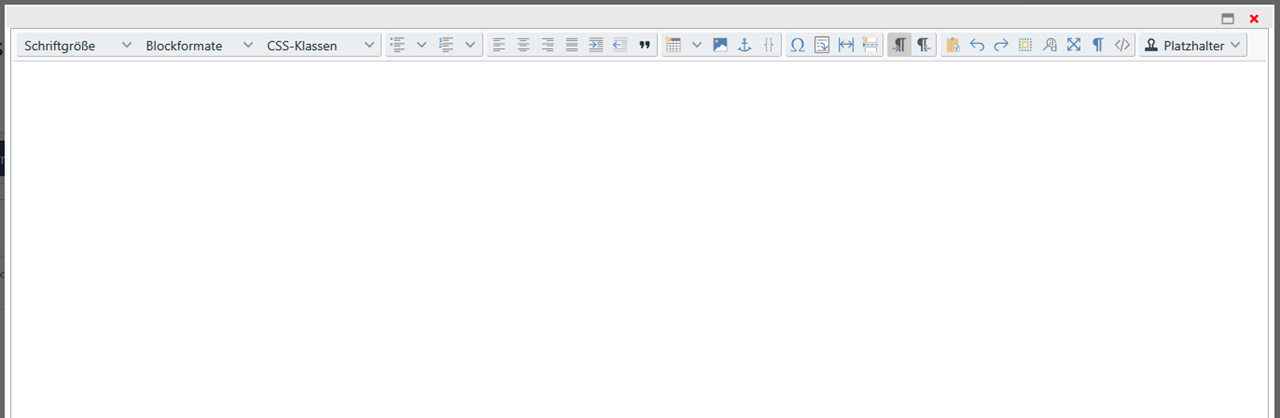The width and height of the screenshot is (1280, 418).
Task: Undo the last action
Action: [977, 45]
